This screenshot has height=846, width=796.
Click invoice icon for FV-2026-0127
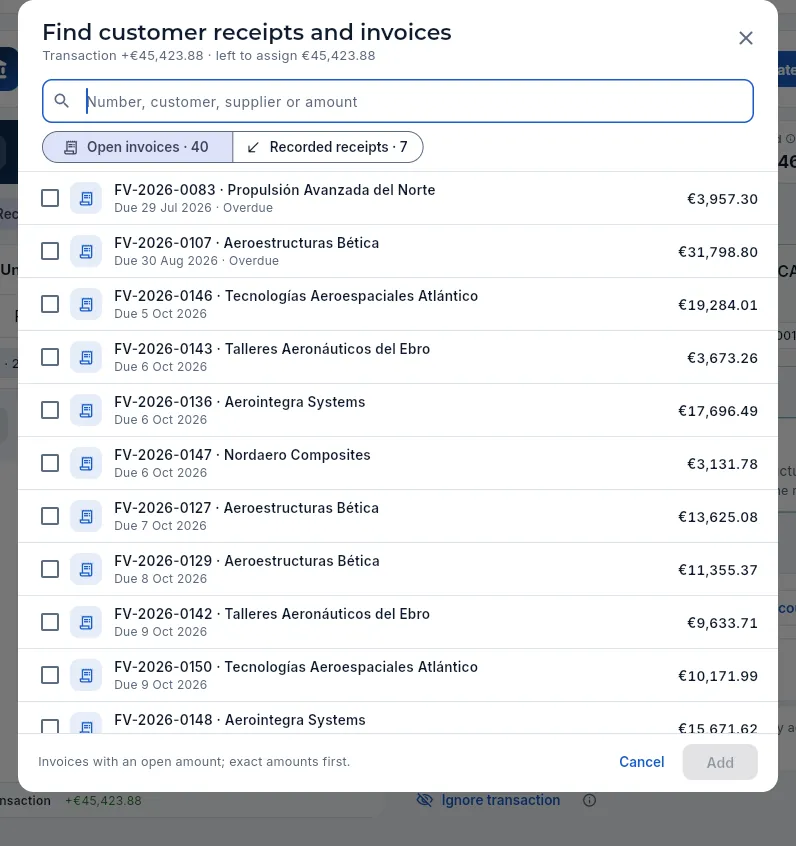pyautogui.click(x=86, y=516)
